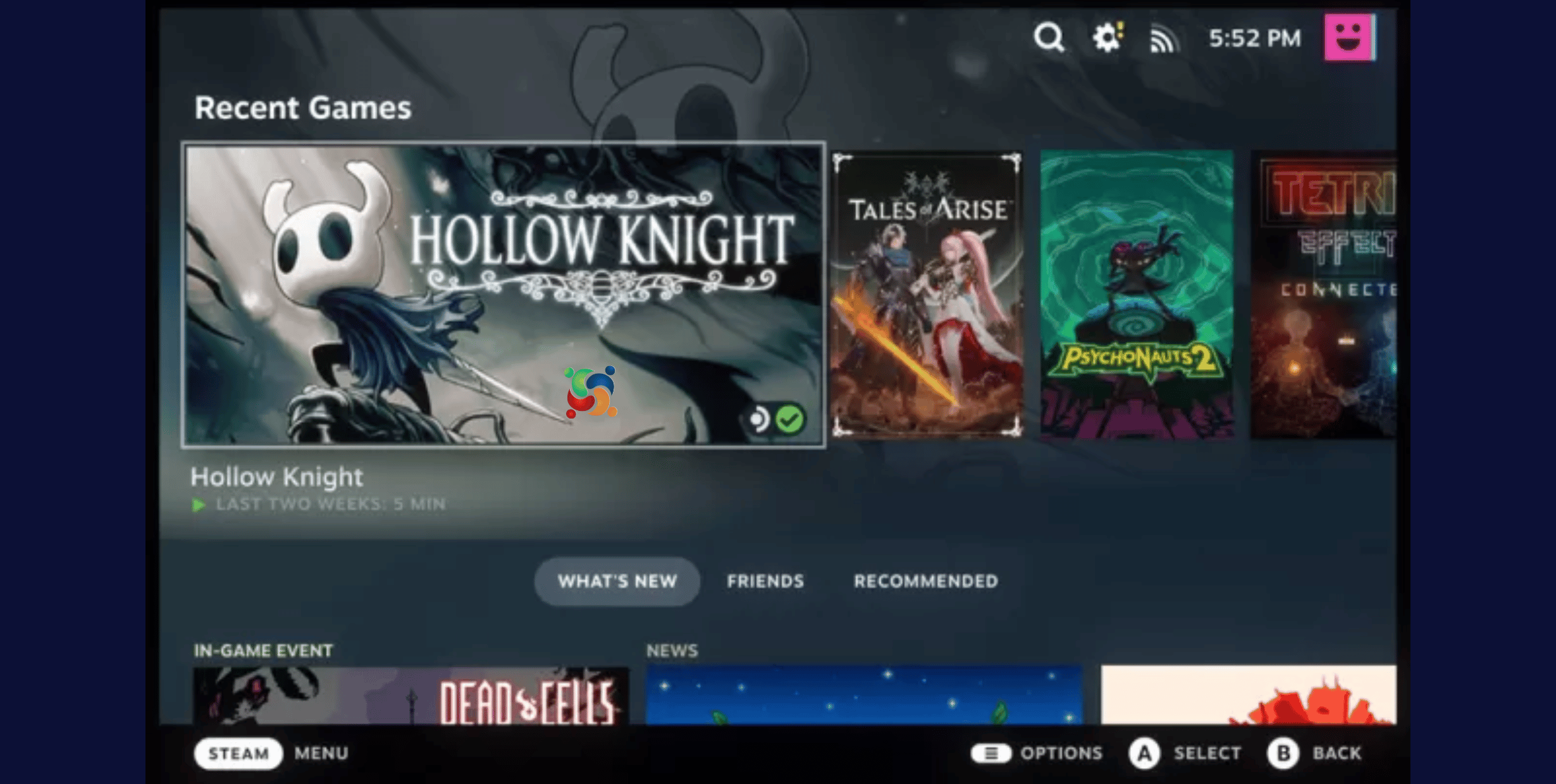
Task: Open the Dead Cells in-game event card
Action: click(x=411, y=695)
